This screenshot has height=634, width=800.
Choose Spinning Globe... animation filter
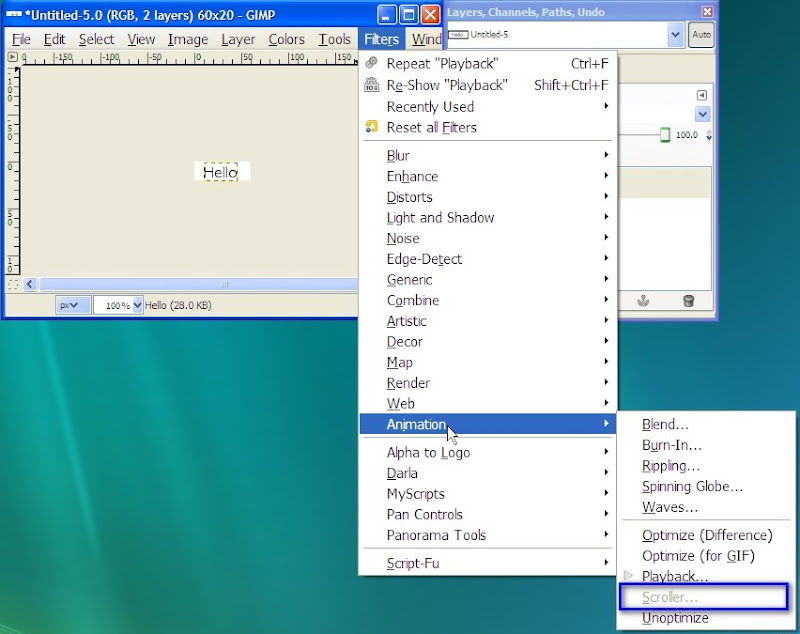706,486
